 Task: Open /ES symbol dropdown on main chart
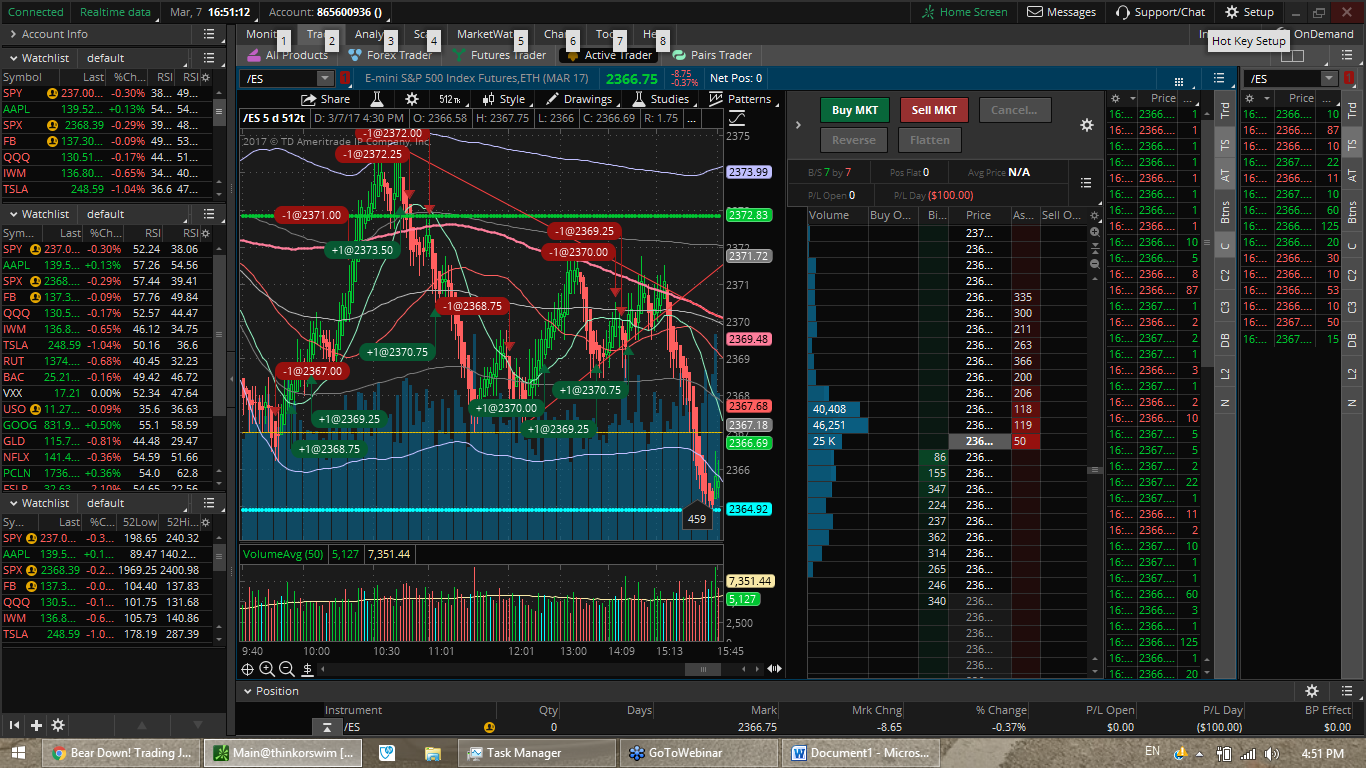point(325,78)
